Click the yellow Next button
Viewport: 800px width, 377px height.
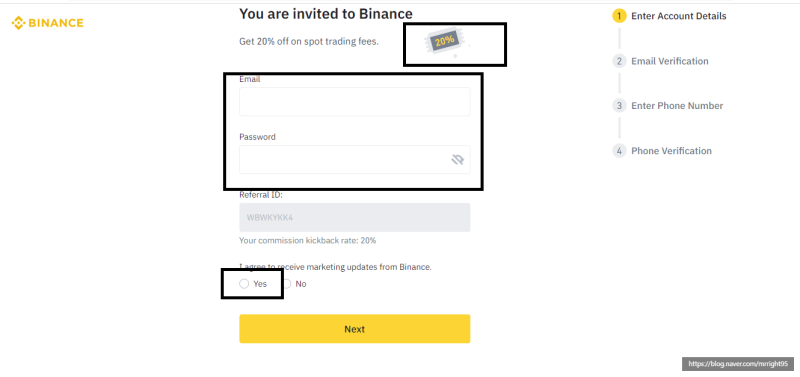(x=355, y=329)
